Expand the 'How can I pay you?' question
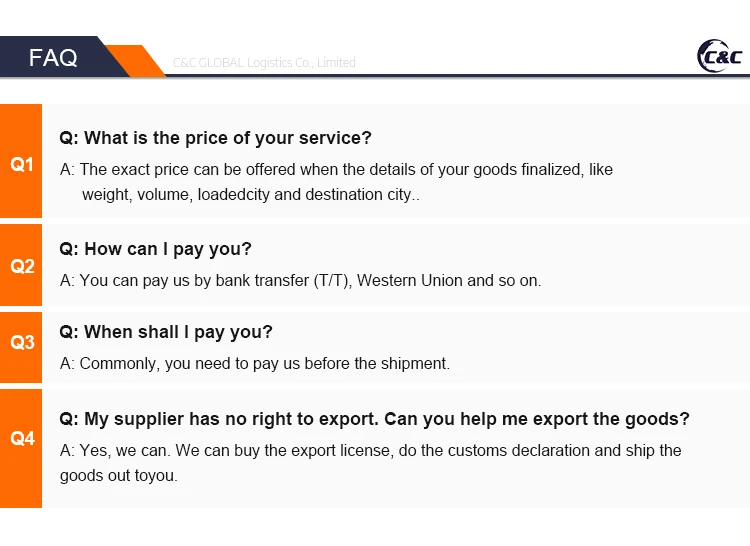750x546 pixels. point(155,249)
